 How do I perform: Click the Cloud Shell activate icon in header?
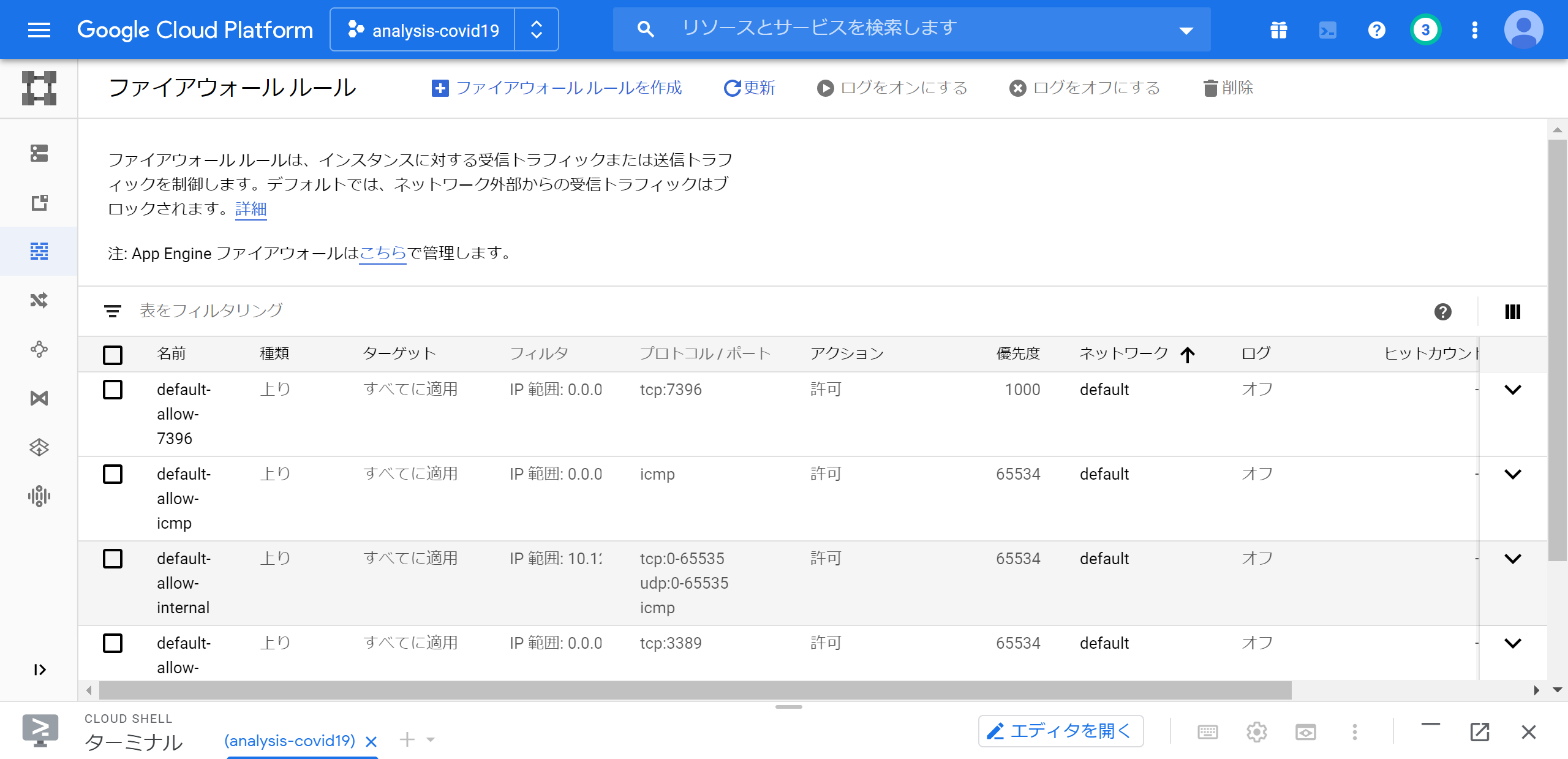[x=1327, y=30]
